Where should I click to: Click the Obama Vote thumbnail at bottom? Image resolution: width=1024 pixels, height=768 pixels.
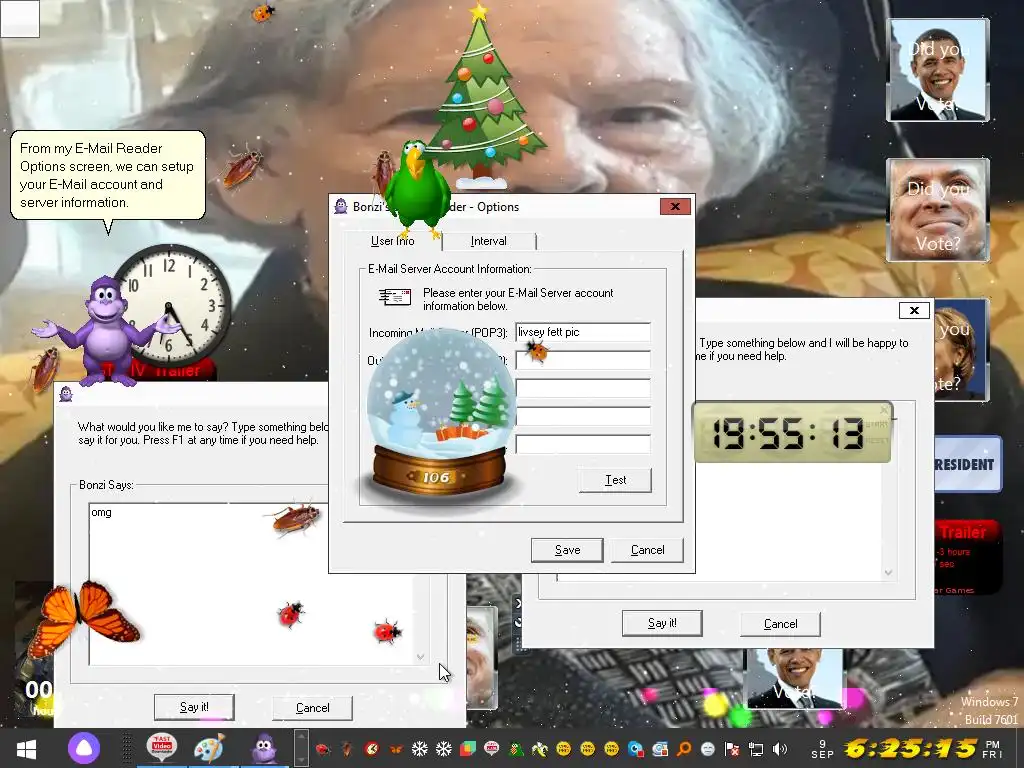(x=795, y=679)
